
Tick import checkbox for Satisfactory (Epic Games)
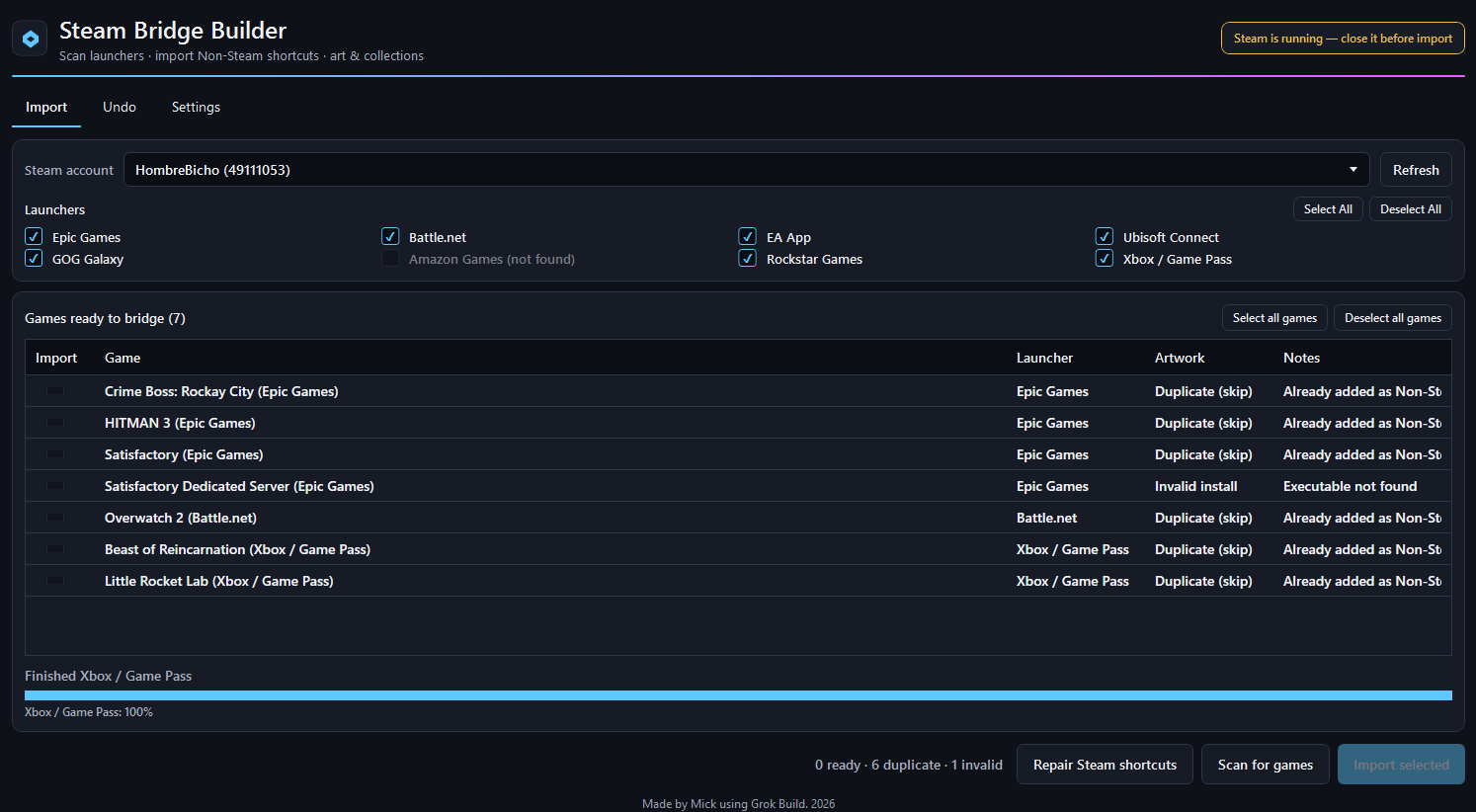[55, 454]
